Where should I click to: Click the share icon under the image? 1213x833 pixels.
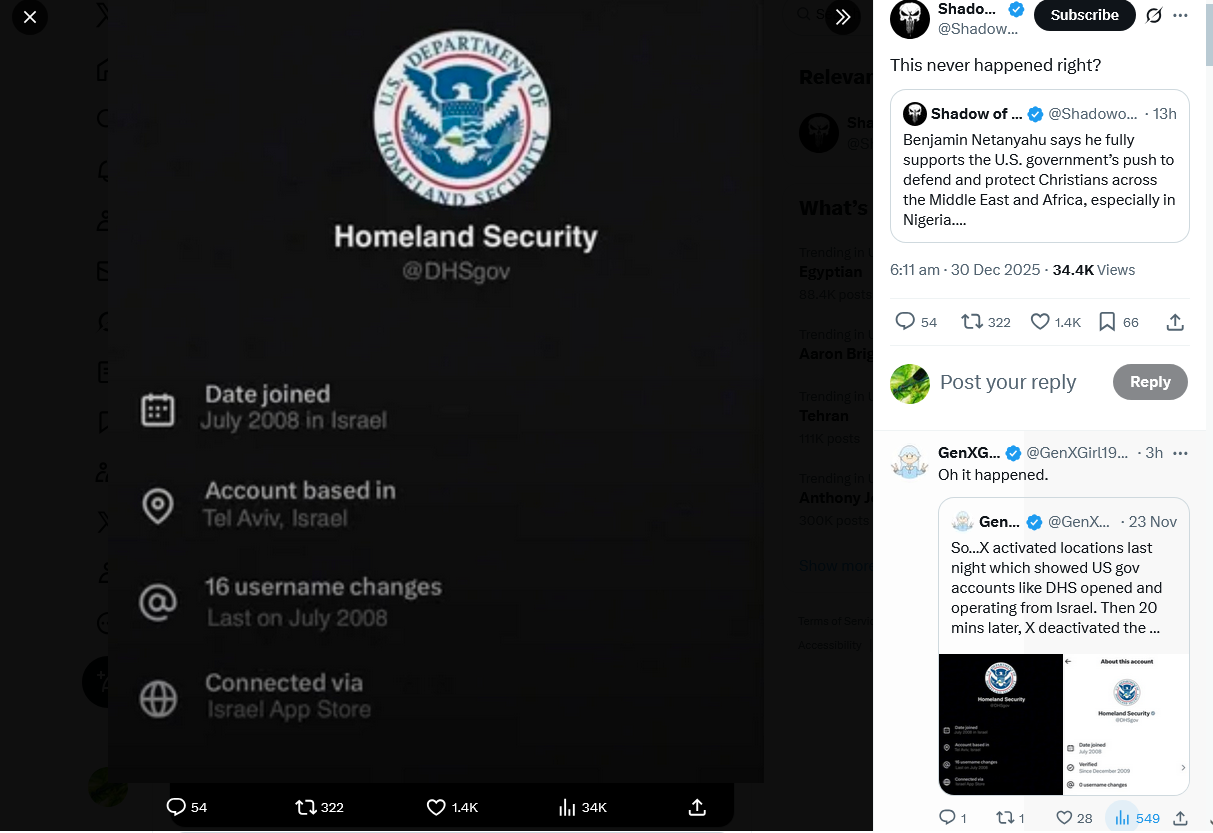698,807
